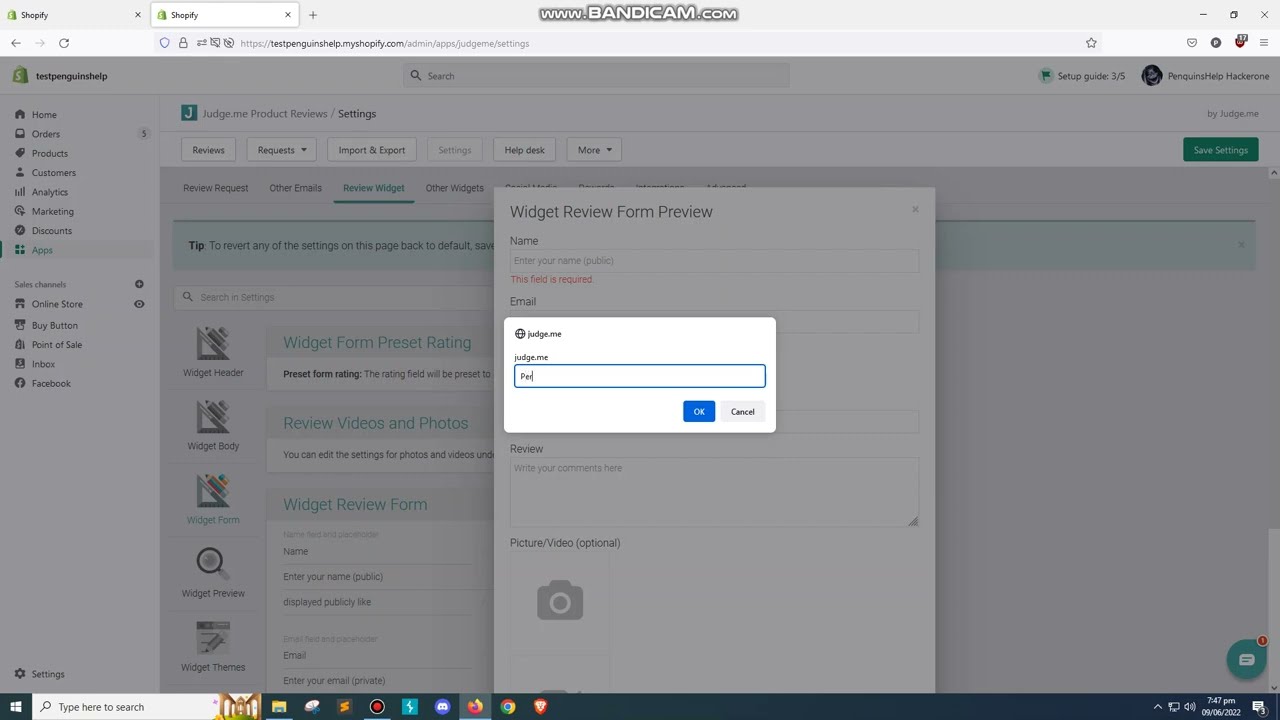Open PenquinsHelp Hackerone account menu
Image resolution: width=1280 pixels, height=720 pixels.
click(1205, 76)
